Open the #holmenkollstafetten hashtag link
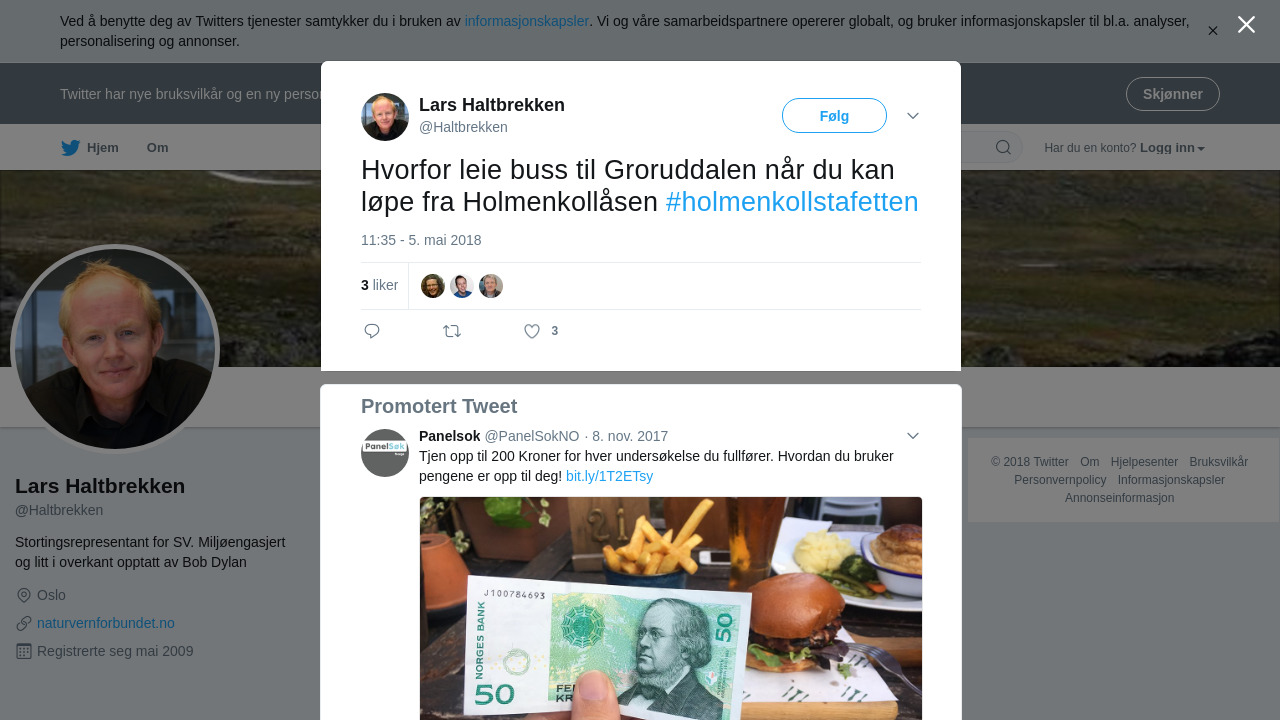Image resolution: width=1280 pixels, height=720 pixels. [792, 202]
